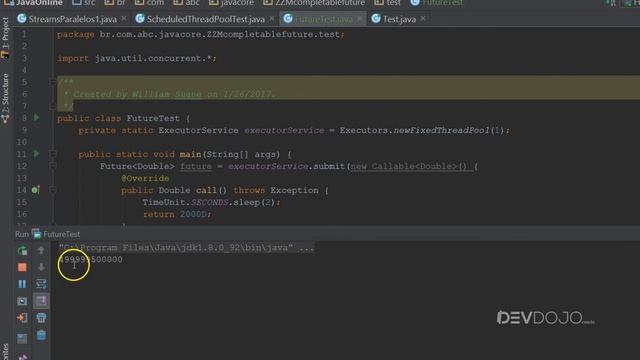
Task: Close FutureTest.java tab
Action: click(359, 19)
